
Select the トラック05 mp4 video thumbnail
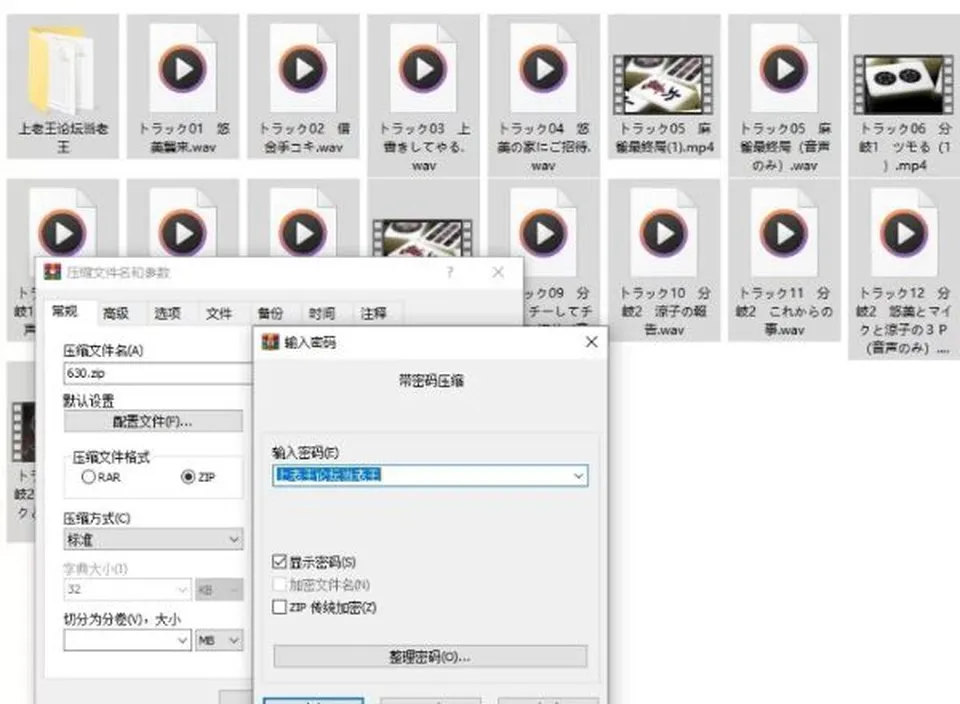point(663,84)
